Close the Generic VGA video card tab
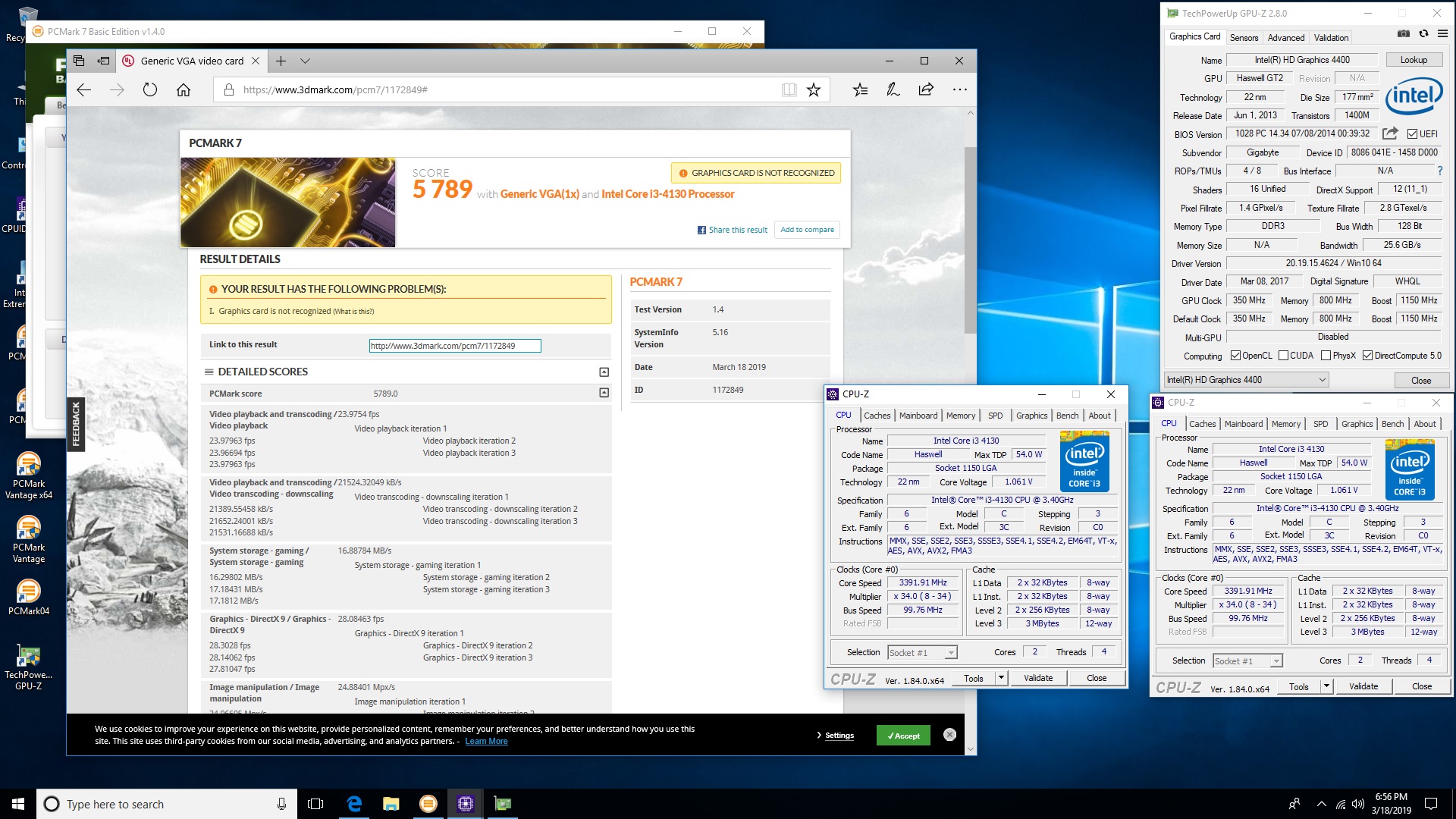This screenshot has height=819, width=1456. tap(256, 61)
